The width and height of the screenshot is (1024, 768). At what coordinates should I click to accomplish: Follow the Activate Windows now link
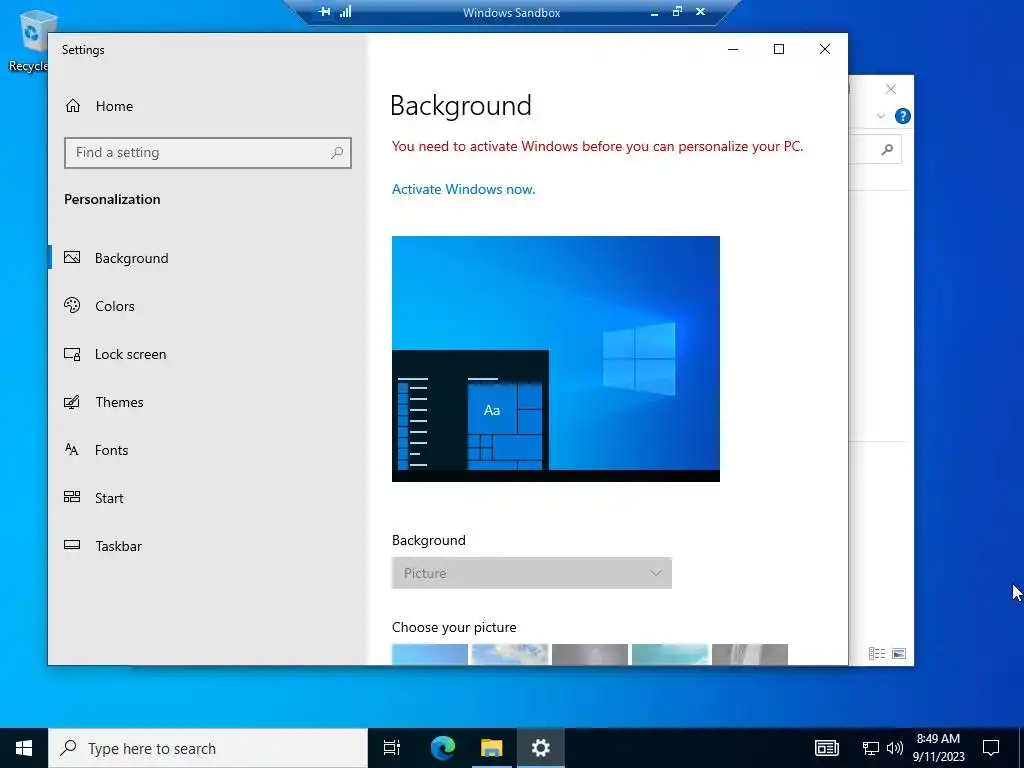click(464, 189)
